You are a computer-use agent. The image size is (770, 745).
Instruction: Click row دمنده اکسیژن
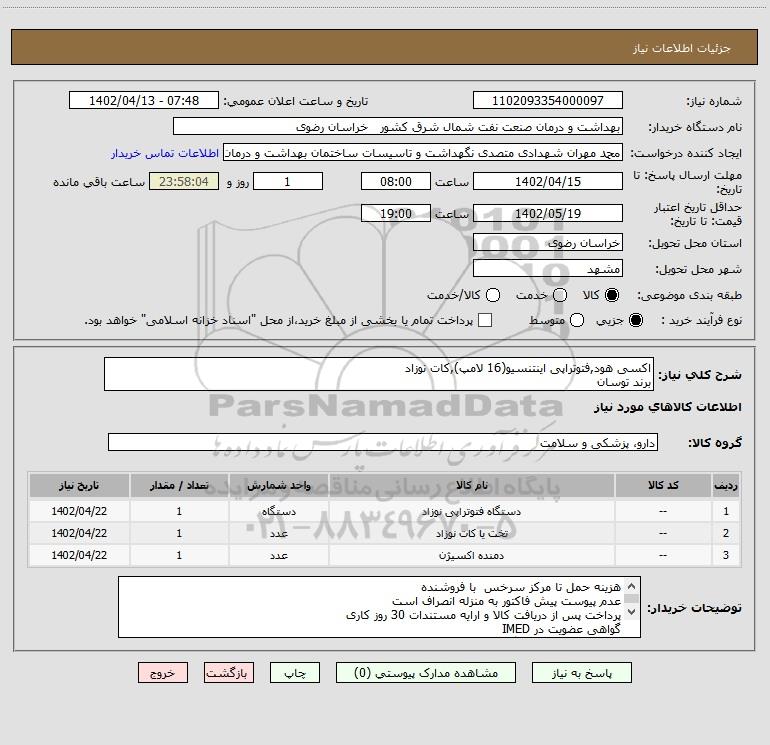pyautogui.click(x=385, y=555)
